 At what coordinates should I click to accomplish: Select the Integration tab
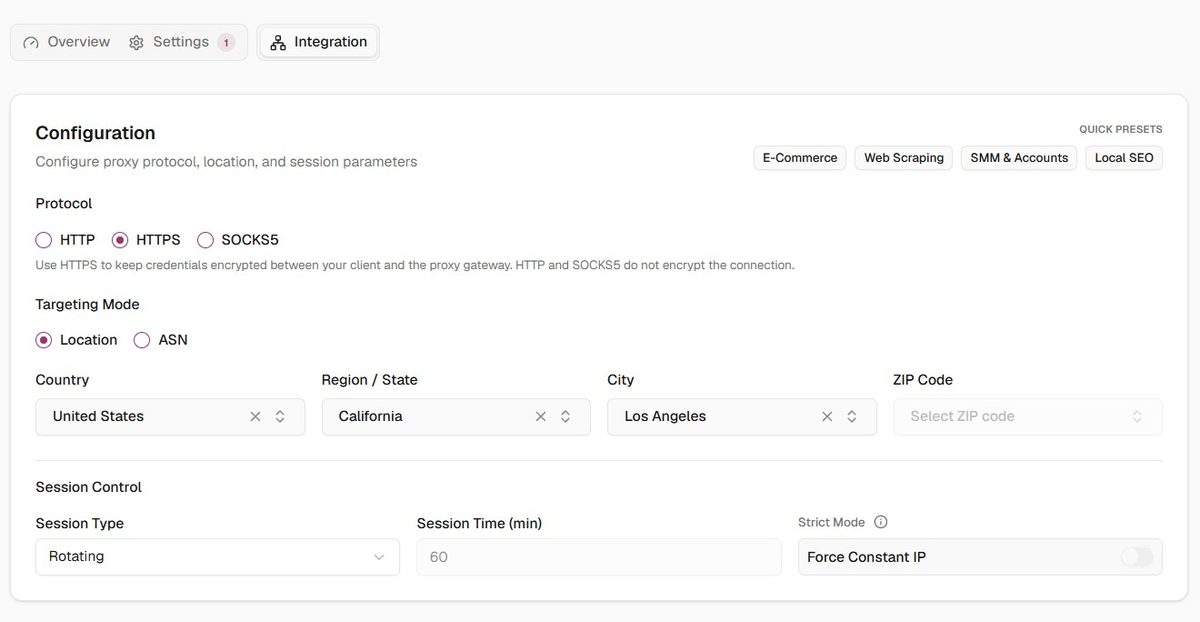[318, 42]
